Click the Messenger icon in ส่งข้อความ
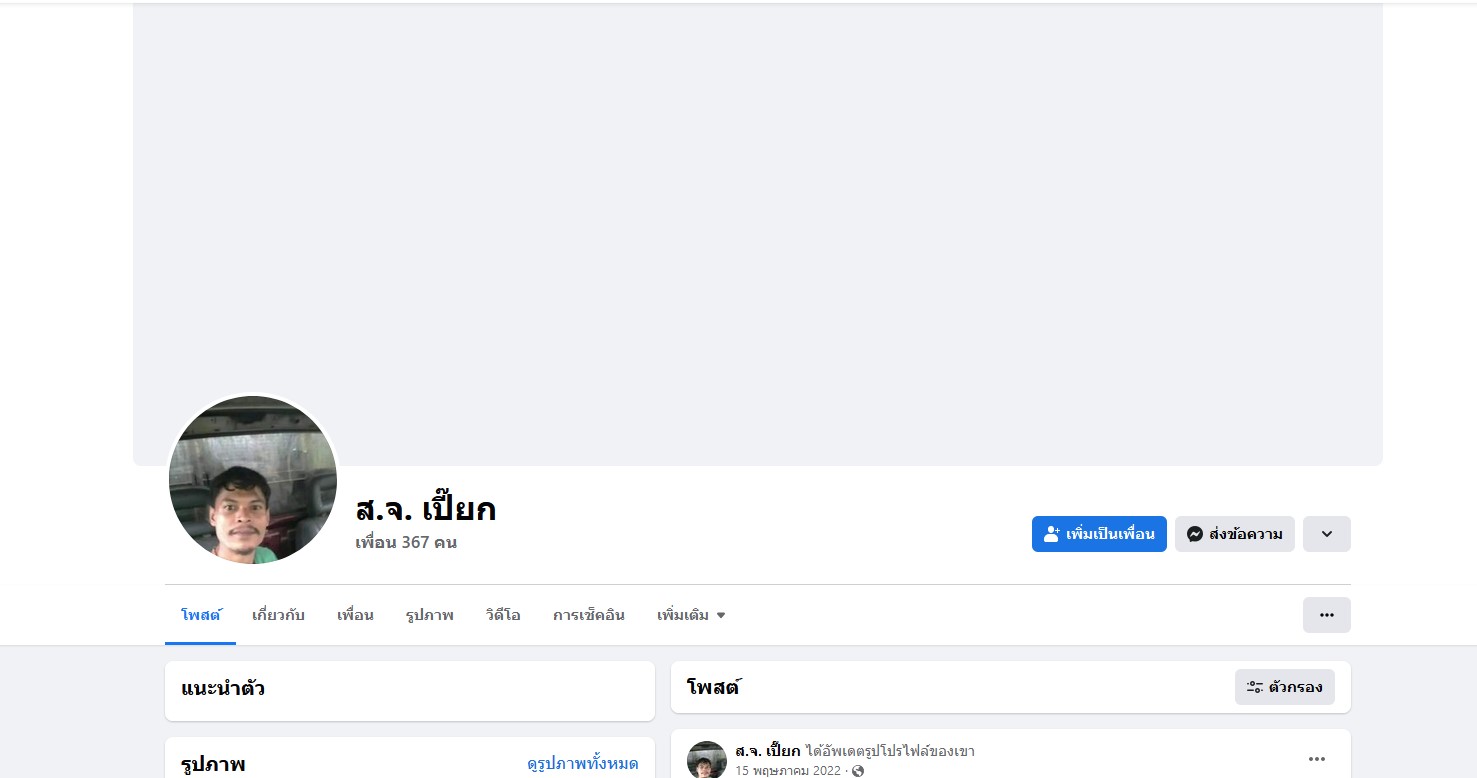This screenshot has height=778, width=1477. pos(1194,534)
